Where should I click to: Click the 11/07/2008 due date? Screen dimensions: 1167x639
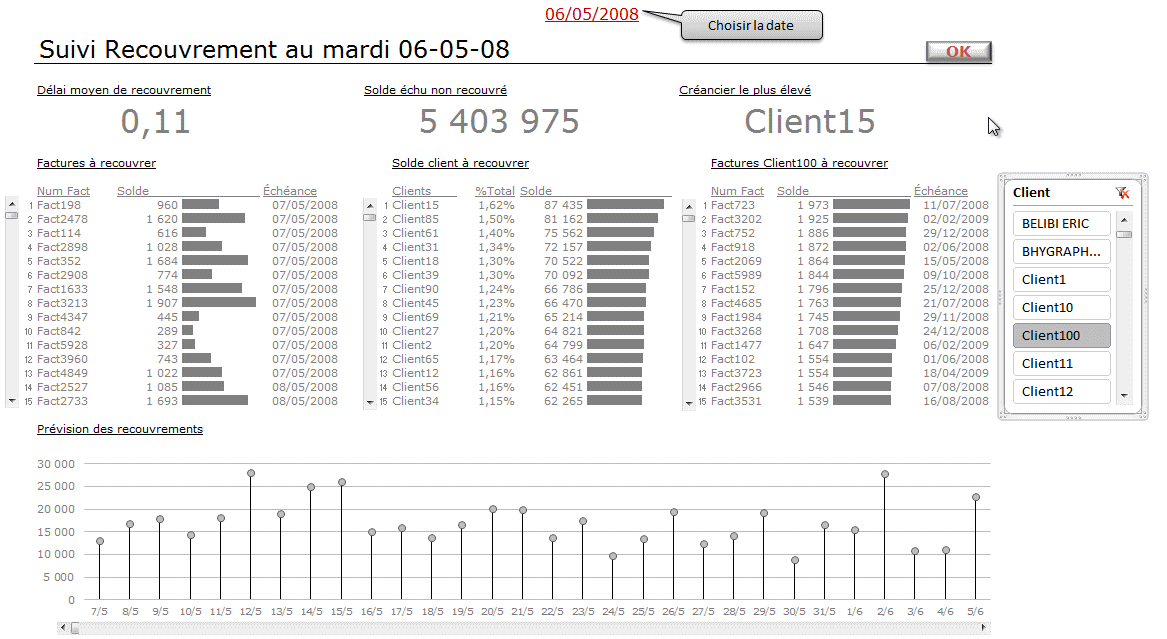click(x=956, y=205)
